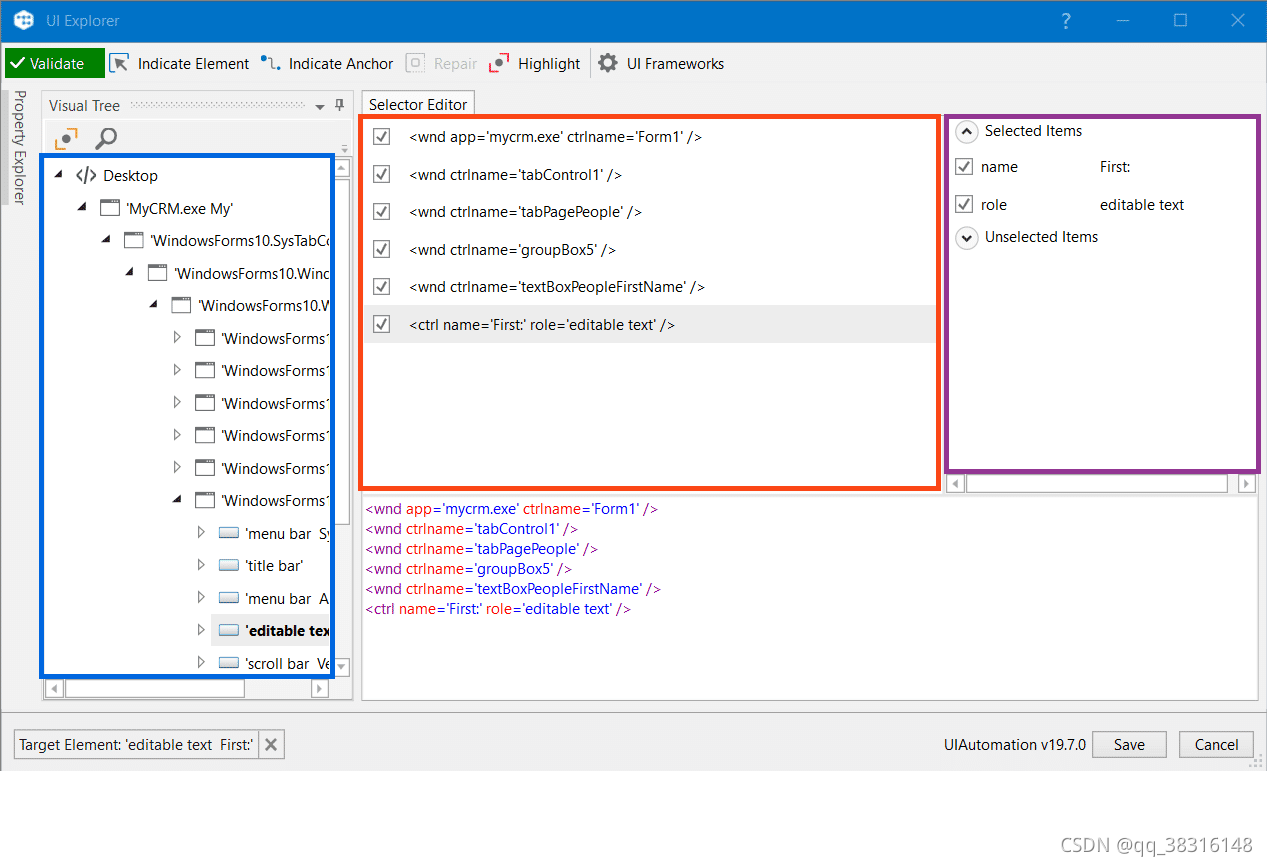Image resolution: width=1267 pixels, height=866 pixels.
Task: Click the Indicate Anchor icon
Action: [270, 63]
